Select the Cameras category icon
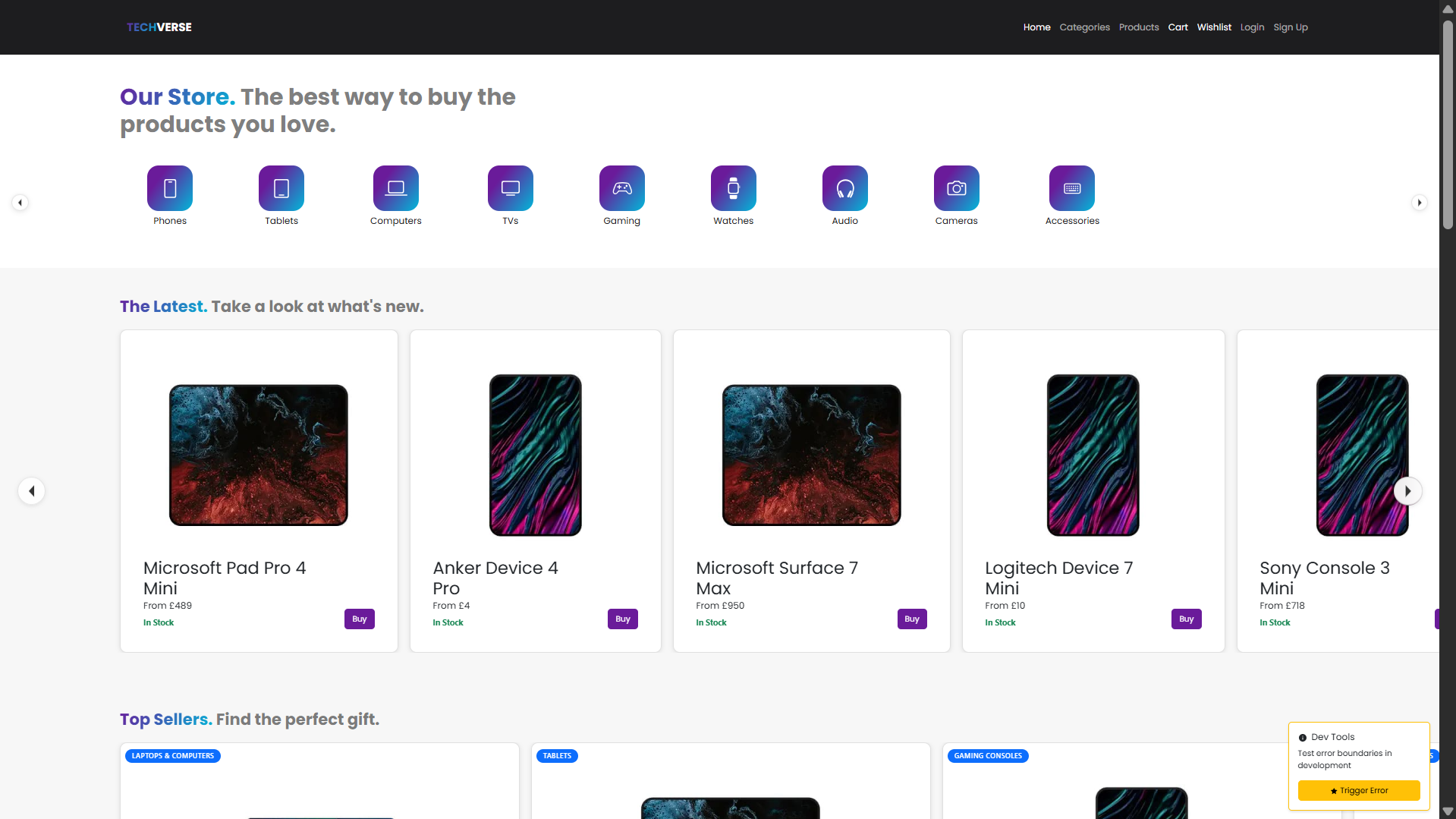The width and height of the screenshot is (1456, 819). coord(957,188)
